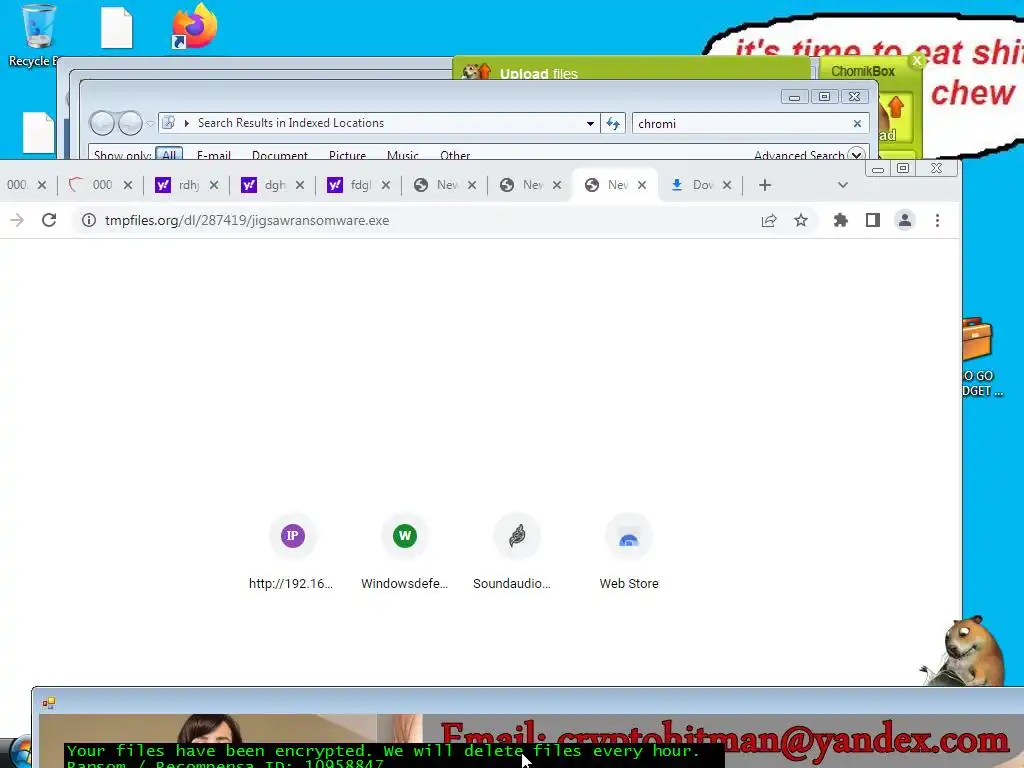Filter search results by All
Viewport: 1024px width, 768px height.
169,154
